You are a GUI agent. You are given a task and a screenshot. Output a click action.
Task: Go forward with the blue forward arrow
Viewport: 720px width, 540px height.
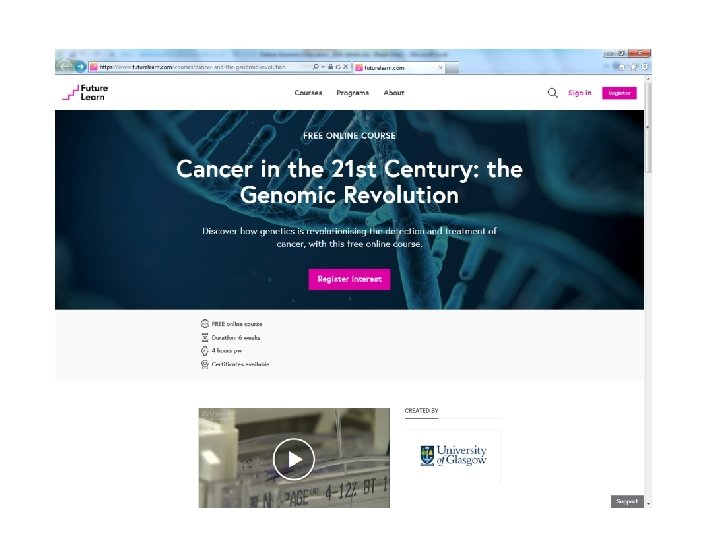coord(80,67)
